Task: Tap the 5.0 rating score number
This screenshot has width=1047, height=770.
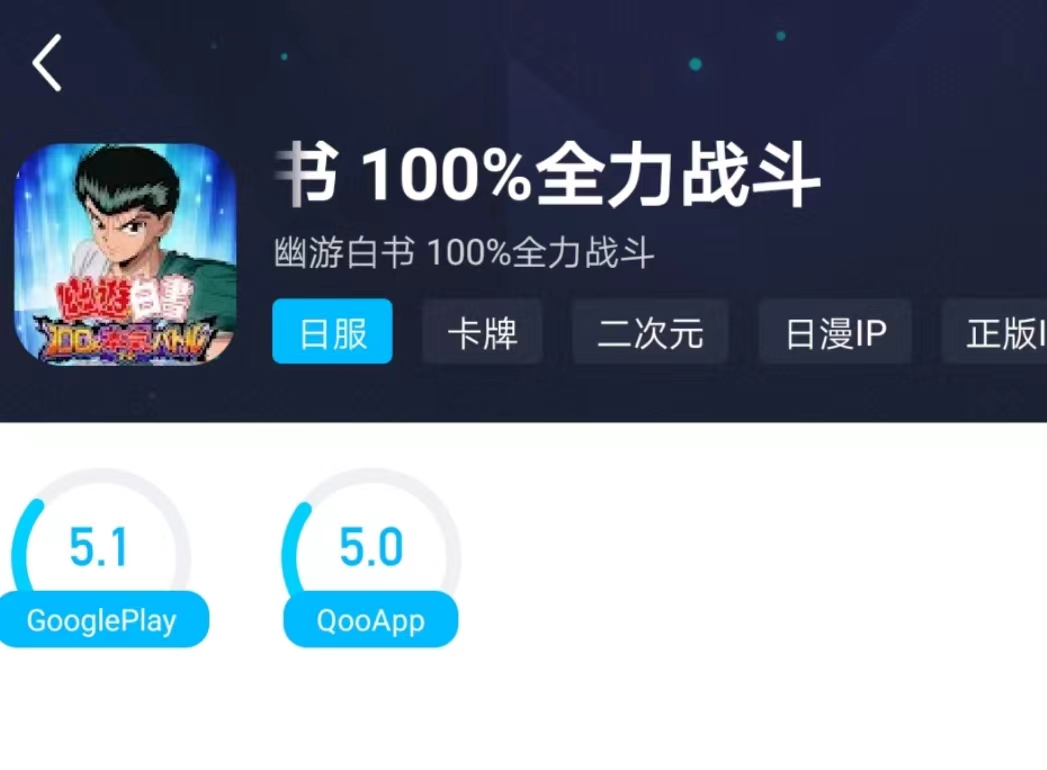Action: 371,548
